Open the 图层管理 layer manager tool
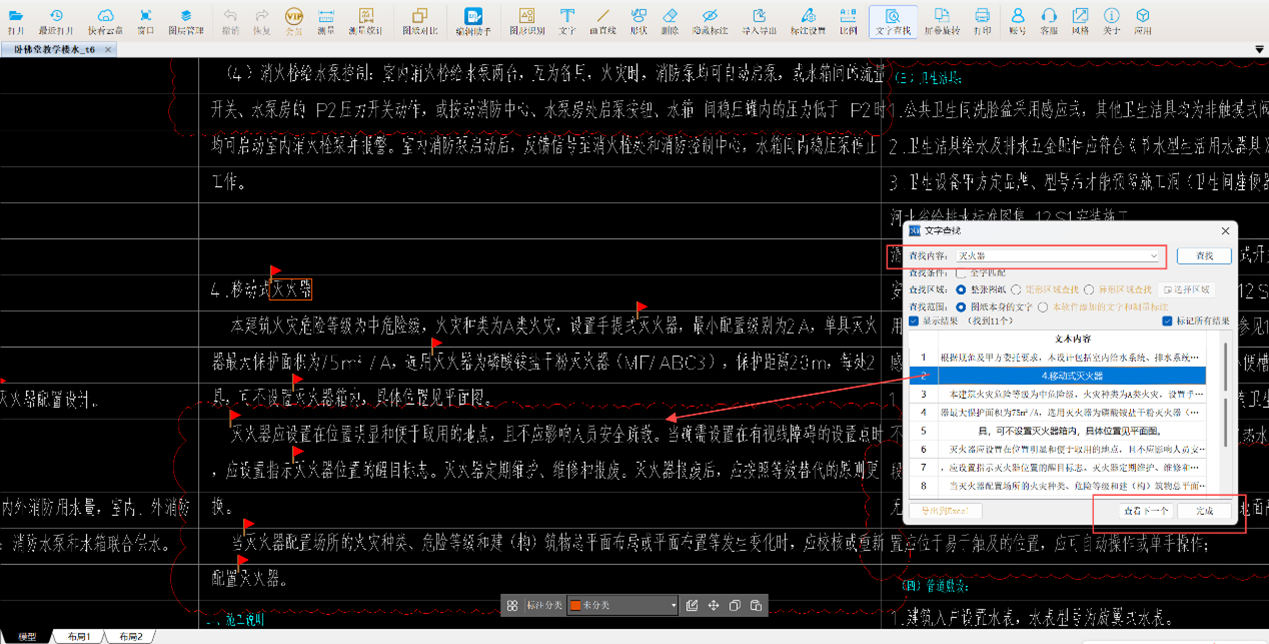The height and width of the screenshot is (644, 1269). [186, 20]
